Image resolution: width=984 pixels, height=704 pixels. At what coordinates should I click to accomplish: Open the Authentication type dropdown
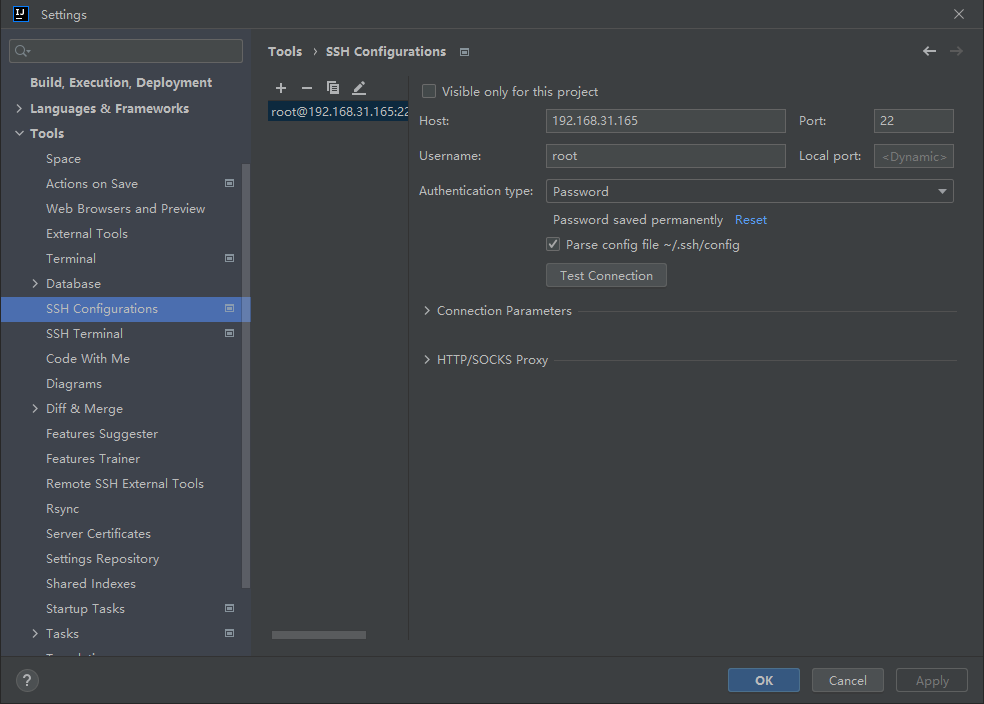point(749,191)
